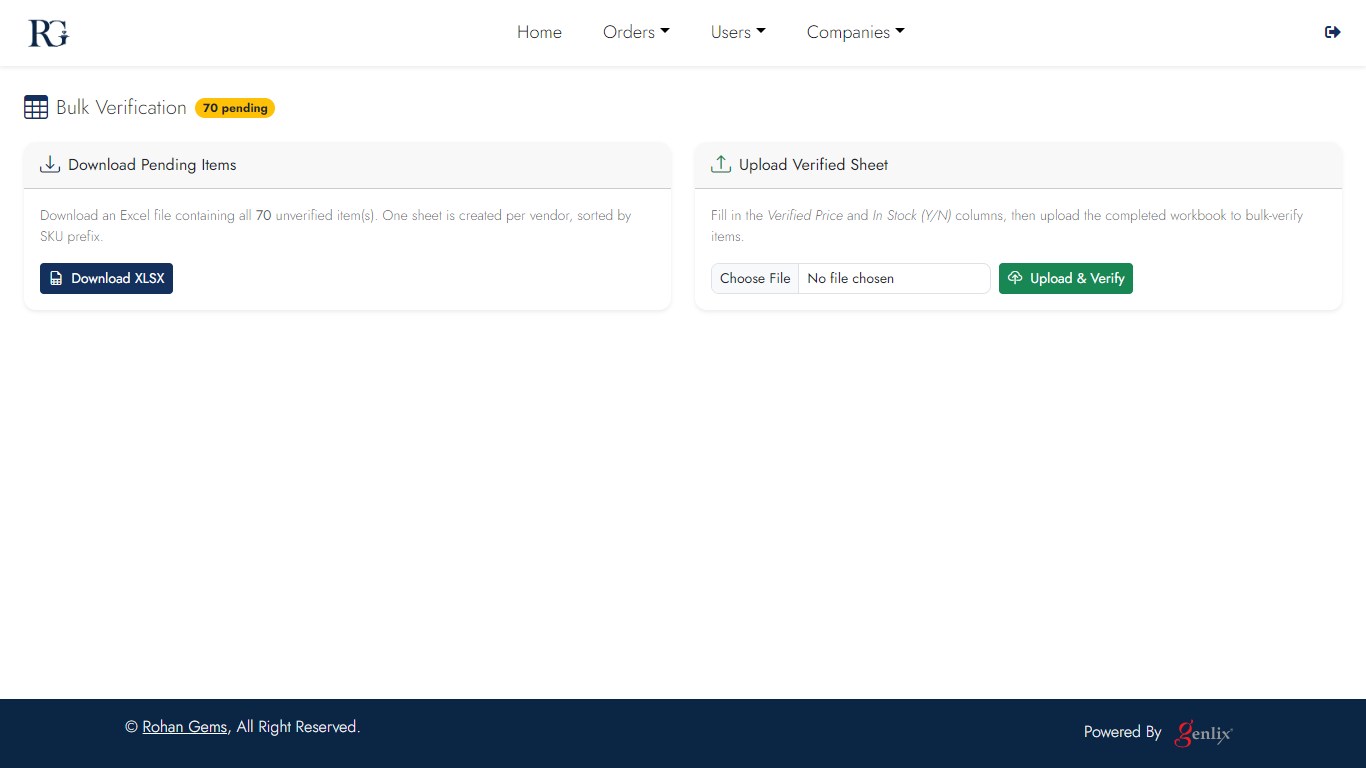Click the Choose File button
Viewport: 1366px width, 768px height.
[x=755, y=279]
